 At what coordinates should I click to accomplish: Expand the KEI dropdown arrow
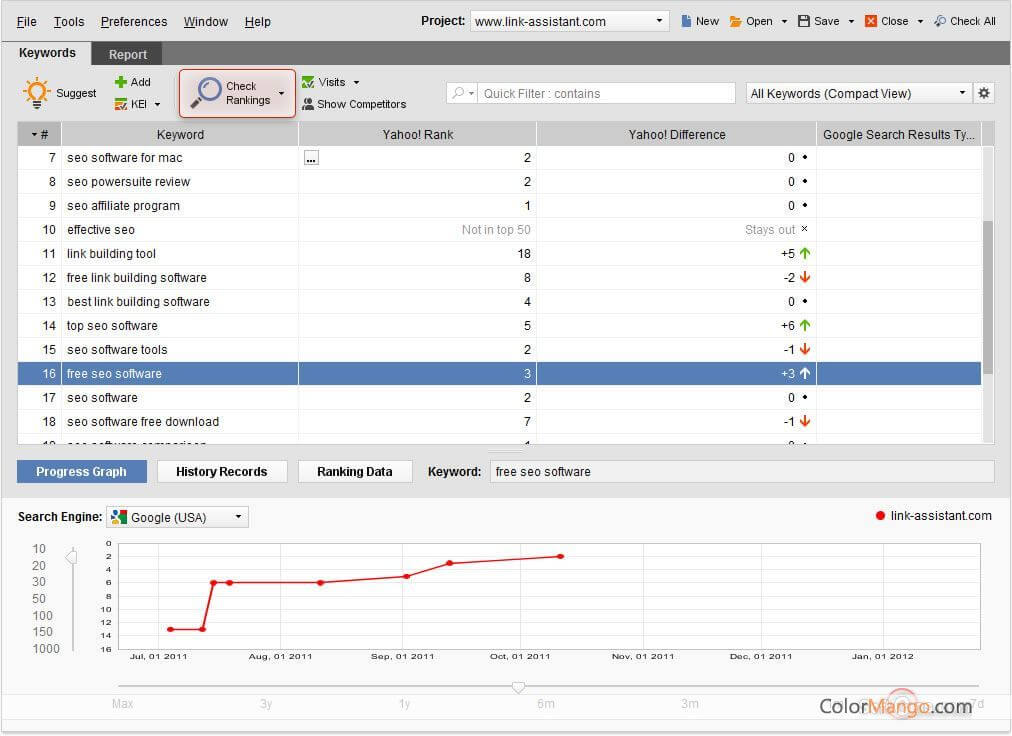coord(157,104)
